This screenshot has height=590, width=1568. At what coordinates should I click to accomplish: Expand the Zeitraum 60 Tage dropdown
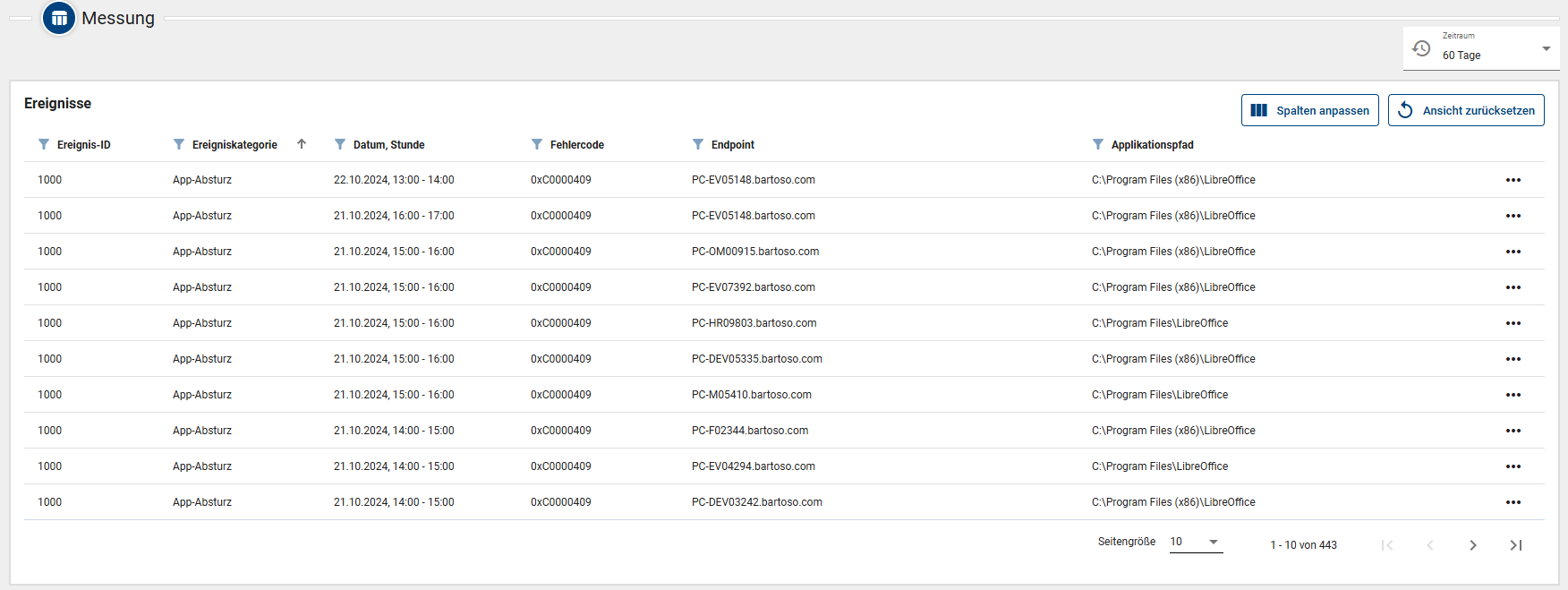click(1546, 49)
